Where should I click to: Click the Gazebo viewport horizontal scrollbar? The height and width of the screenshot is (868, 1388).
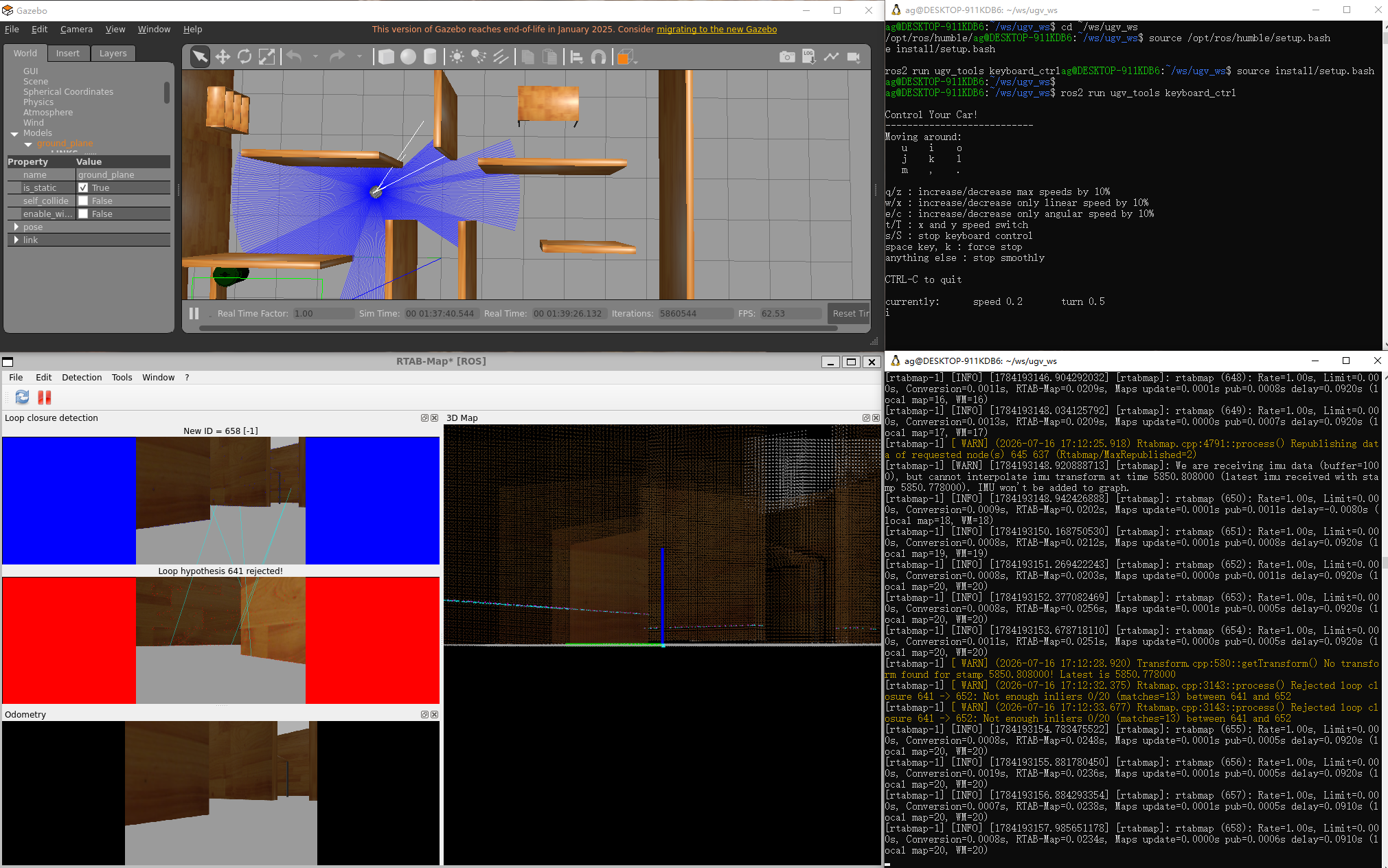pyautogui.click(x=519, y=328)
